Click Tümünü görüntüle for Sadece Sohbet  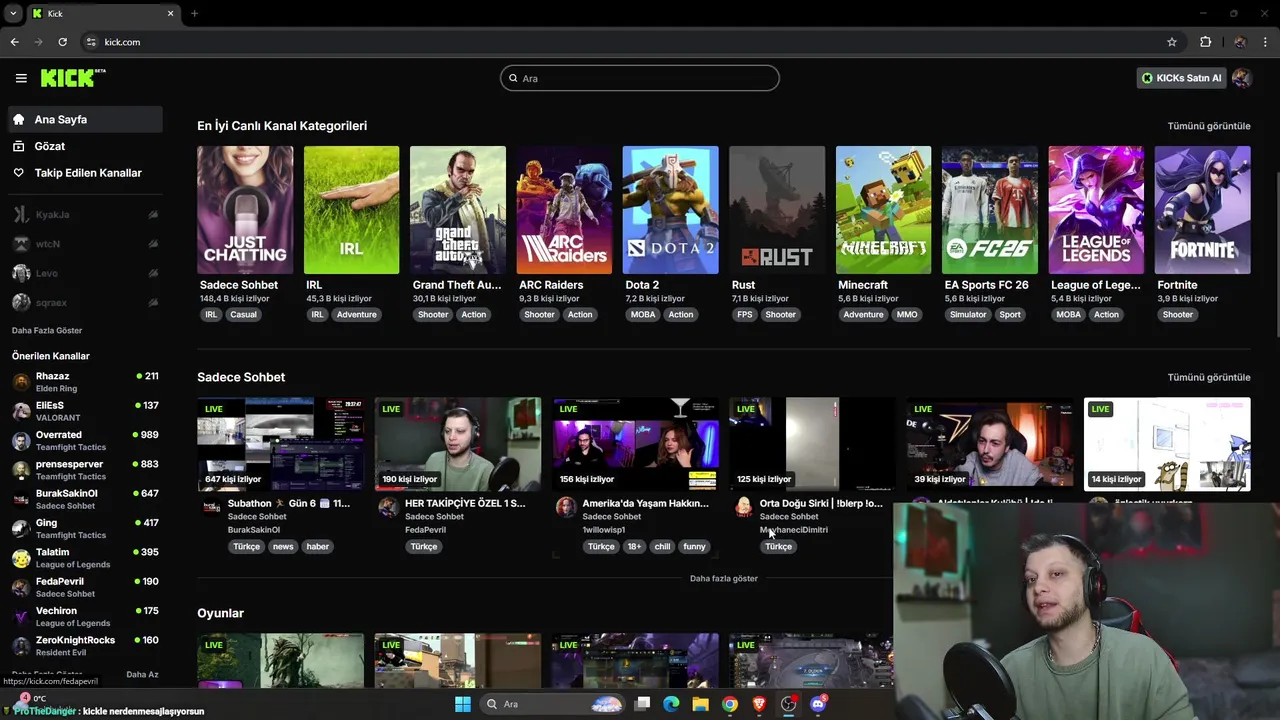[x=1209, y=377]
